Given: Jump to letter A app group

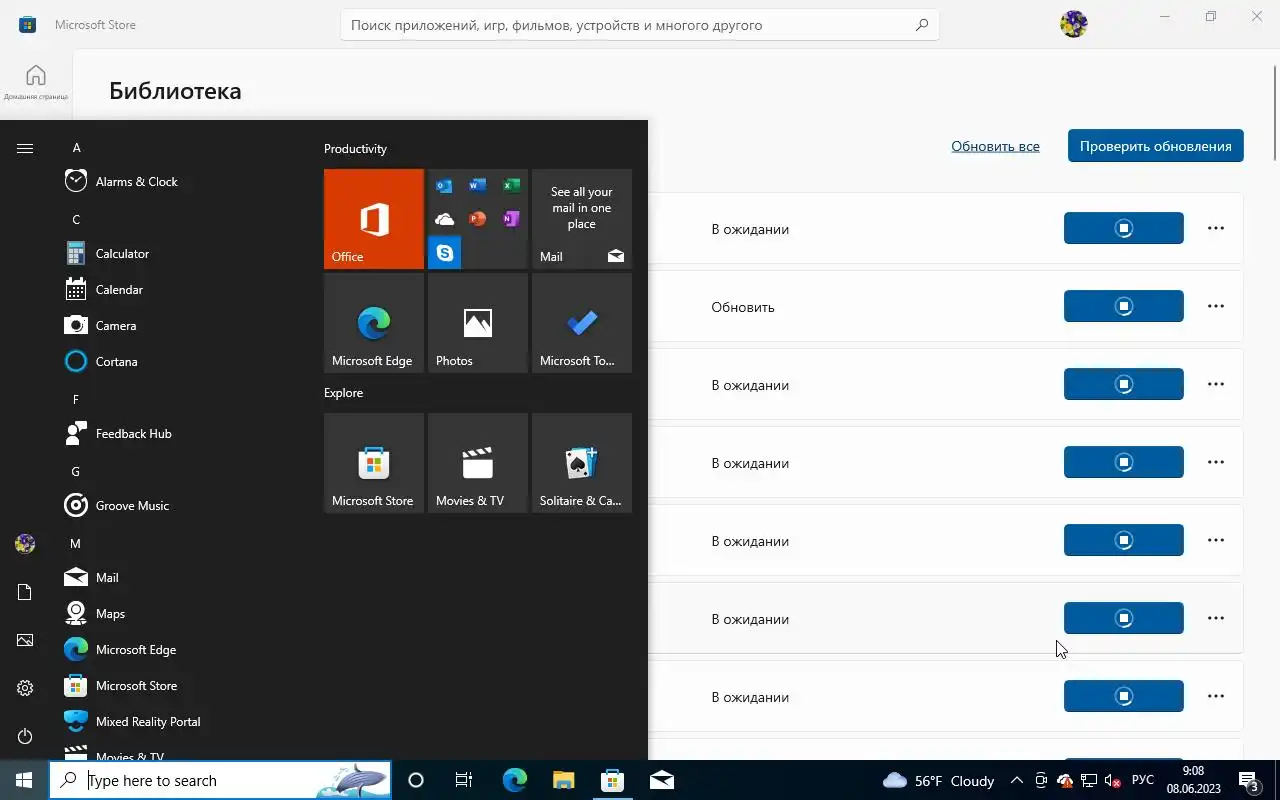Looking at the screenshot, I should click(x=76, y=147).
